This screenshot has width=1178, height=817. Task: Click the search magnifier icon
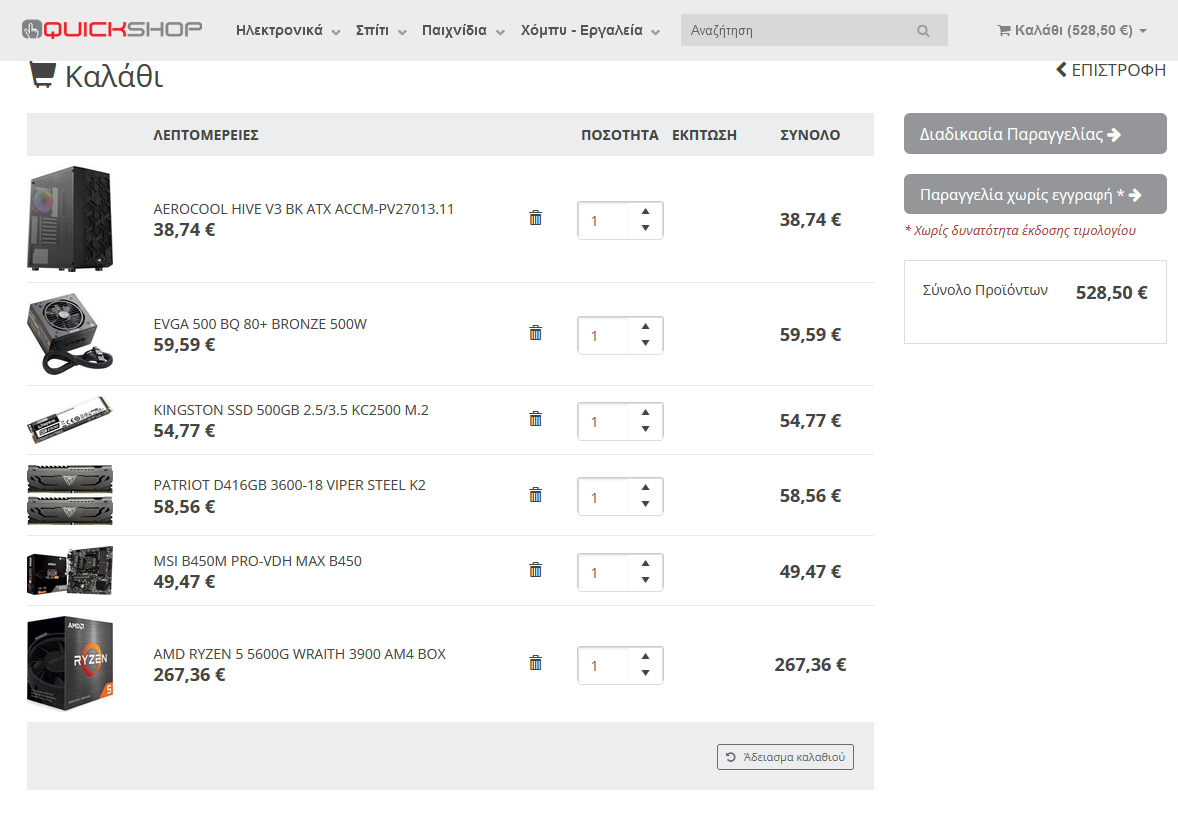[923, 31]
